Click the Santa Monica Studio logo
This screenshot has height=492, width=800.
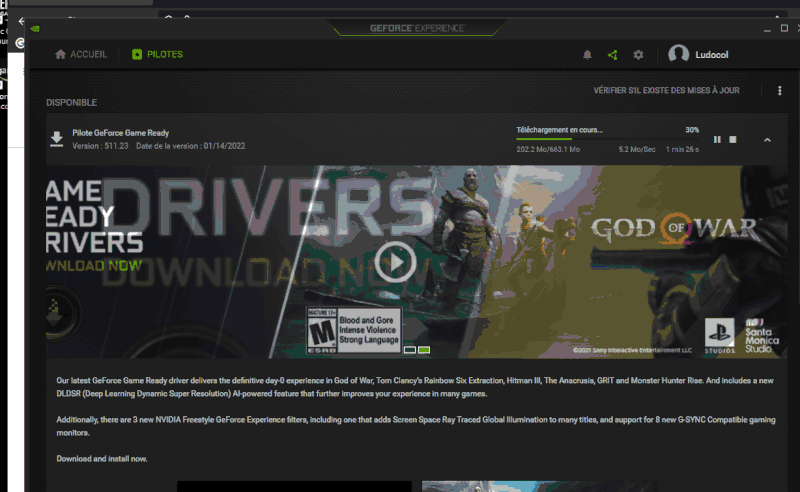point(762,336)
